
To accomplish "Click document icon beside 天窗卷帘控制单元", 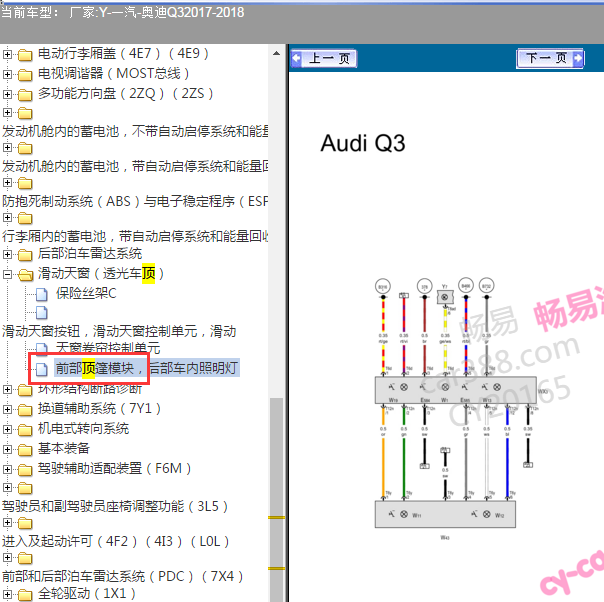I will coord(42,348).
